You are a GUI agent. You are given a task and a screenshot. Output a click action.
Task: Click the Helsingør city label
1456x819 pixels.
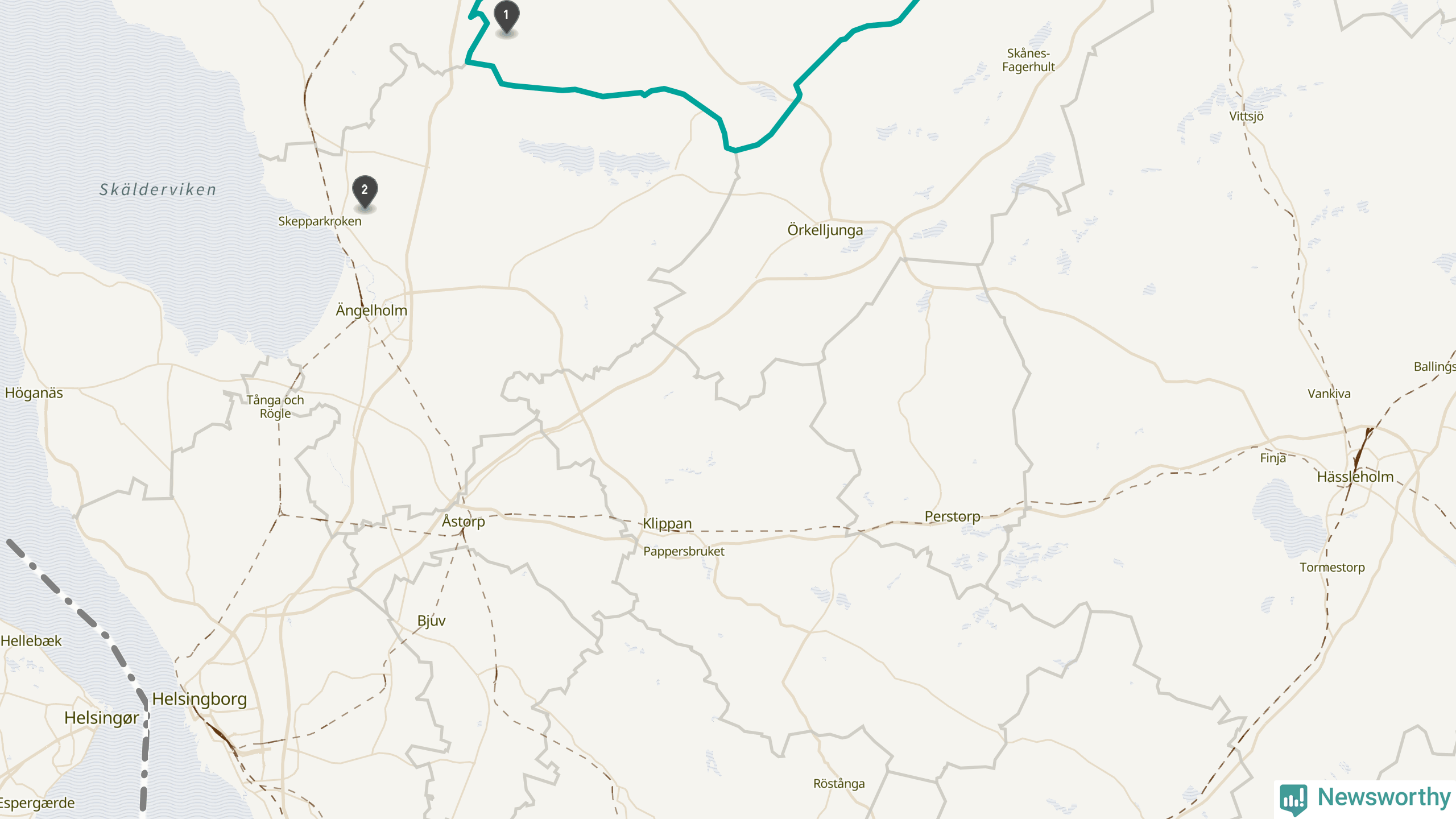pyautogui.click(x=101, y=718)
